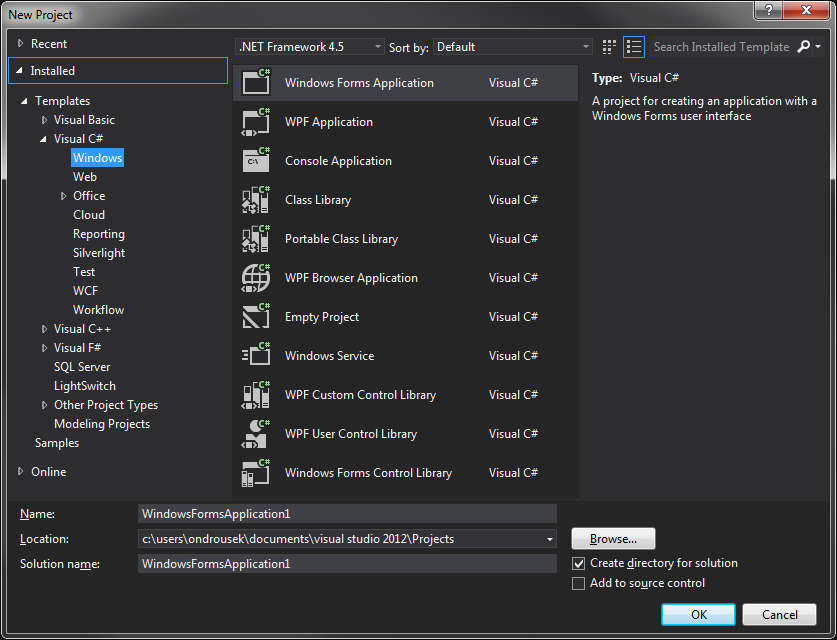The height and width of the screenshot is (640, 837).
Task: Click the Windows Service template icon
Action: click(256, 355)
